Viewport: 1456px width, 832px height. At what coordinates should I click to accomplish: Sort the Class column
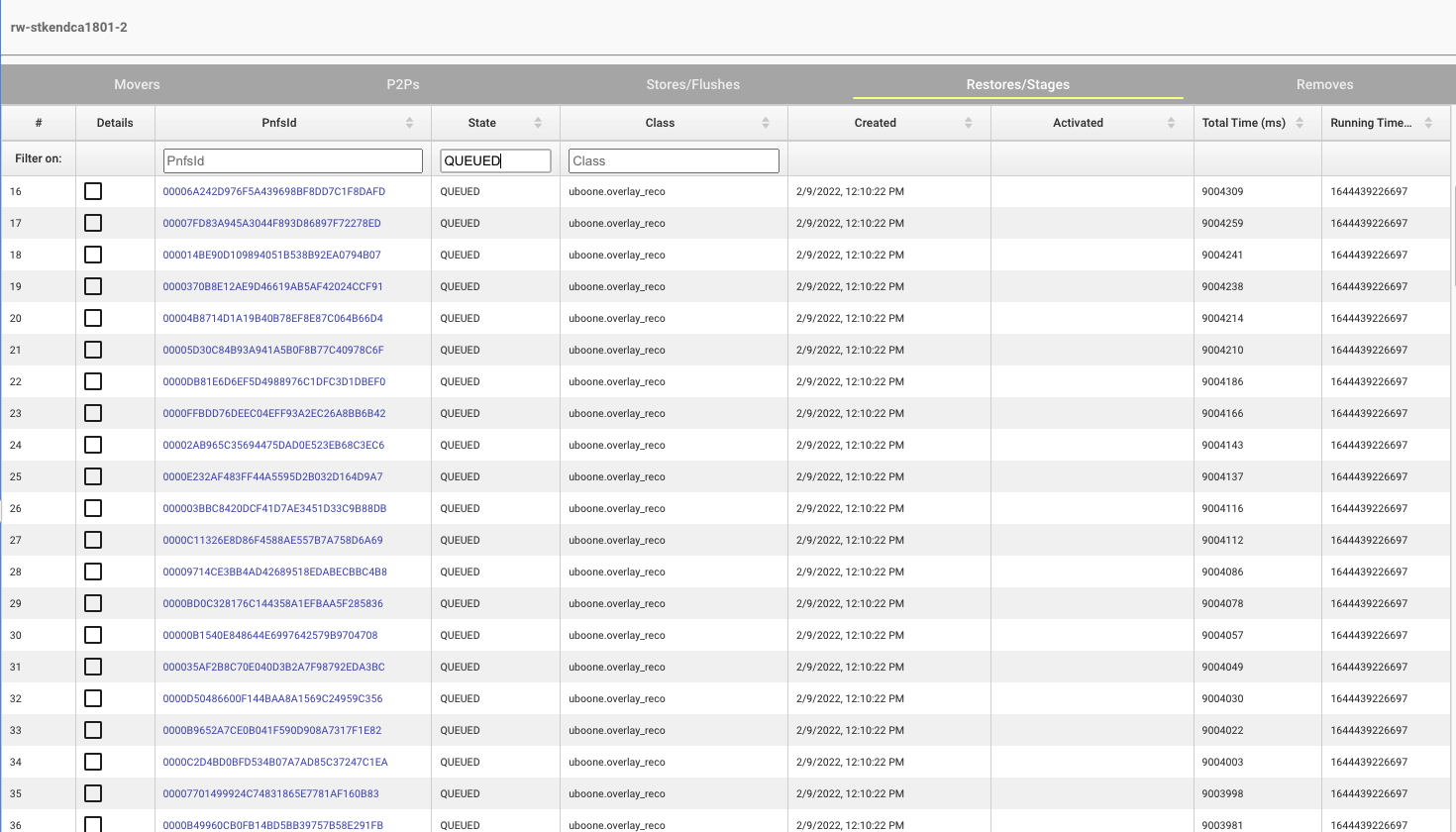click(764, 122)
